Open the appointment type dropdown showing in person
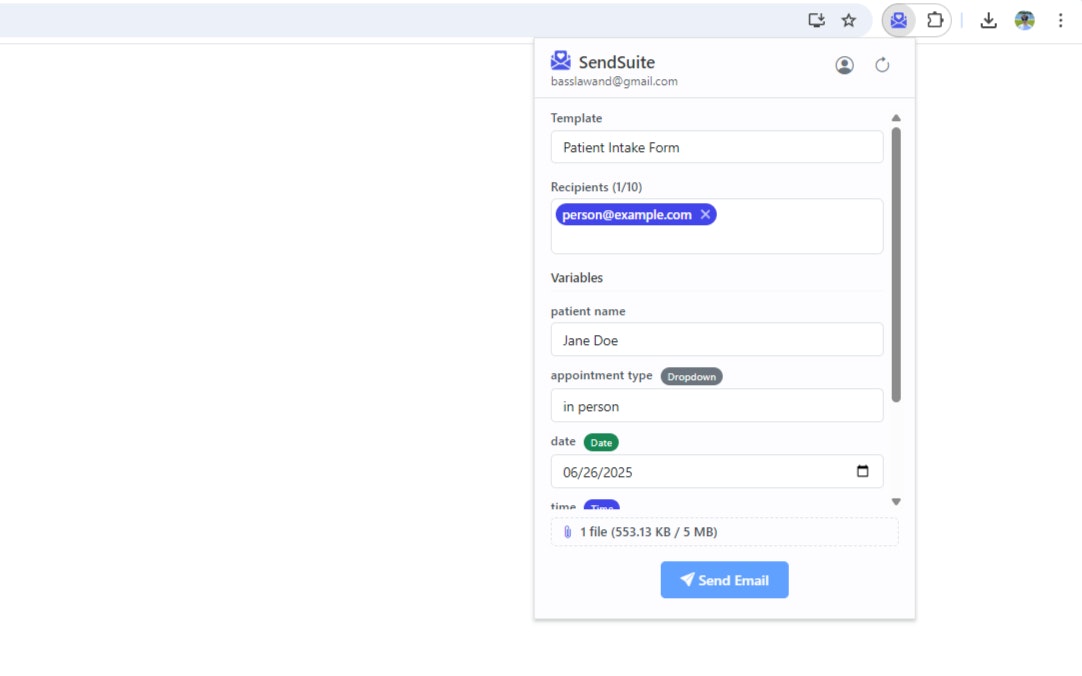This screenshot has width=1082, height=676. (x=717, y=406)
